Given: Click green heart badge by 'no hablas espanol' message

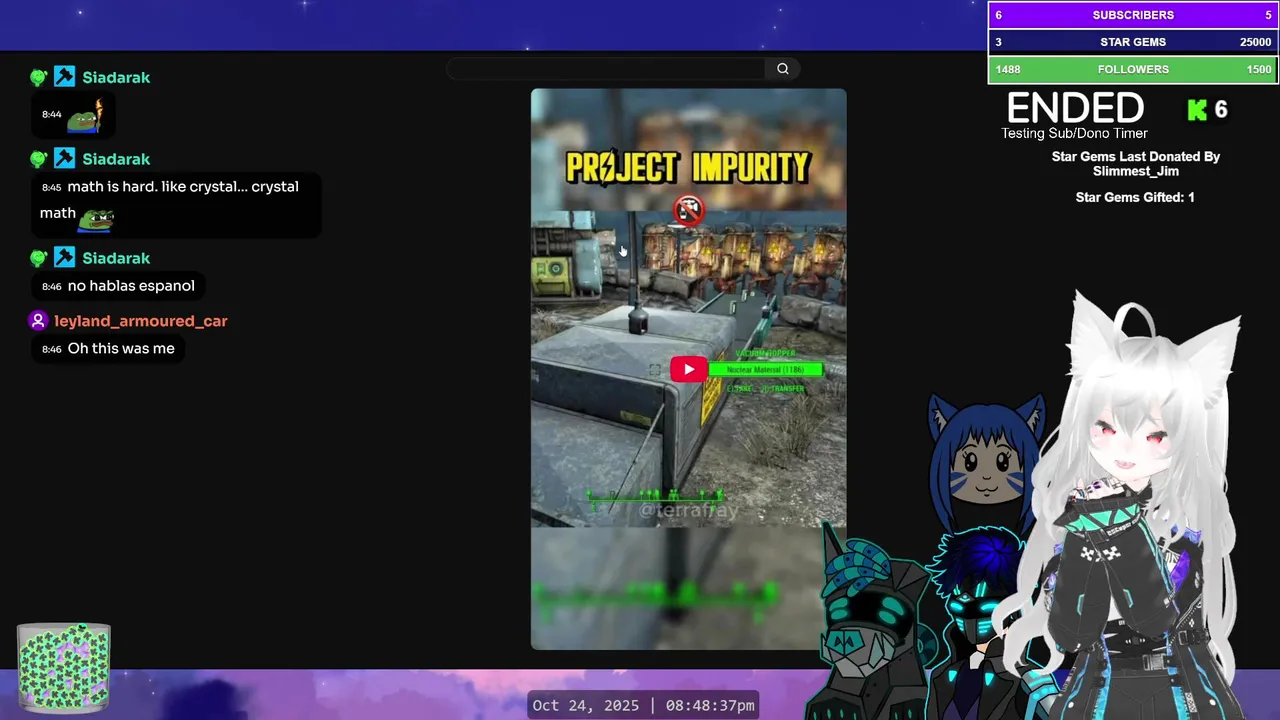Looking at the screenshot, I should 38,258.
